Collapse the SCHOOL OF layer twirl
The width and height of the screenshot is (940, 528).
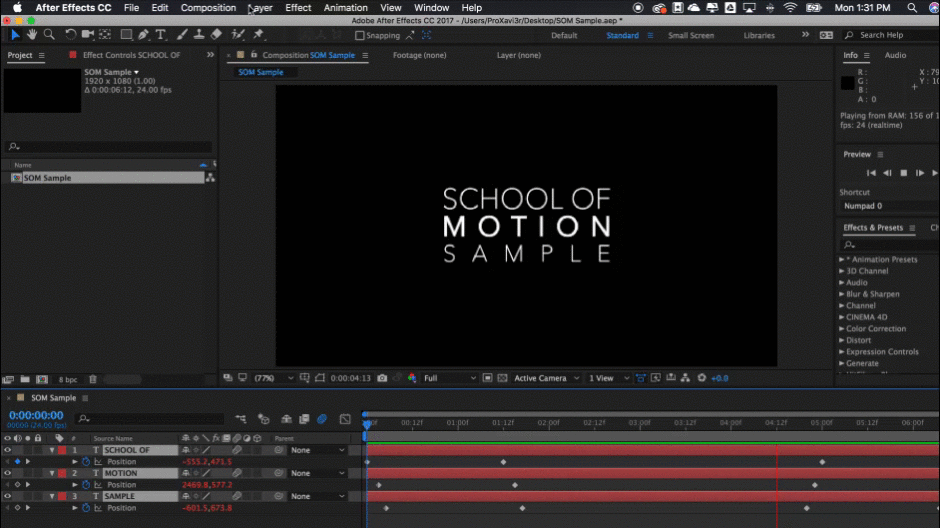pos(52,450)
